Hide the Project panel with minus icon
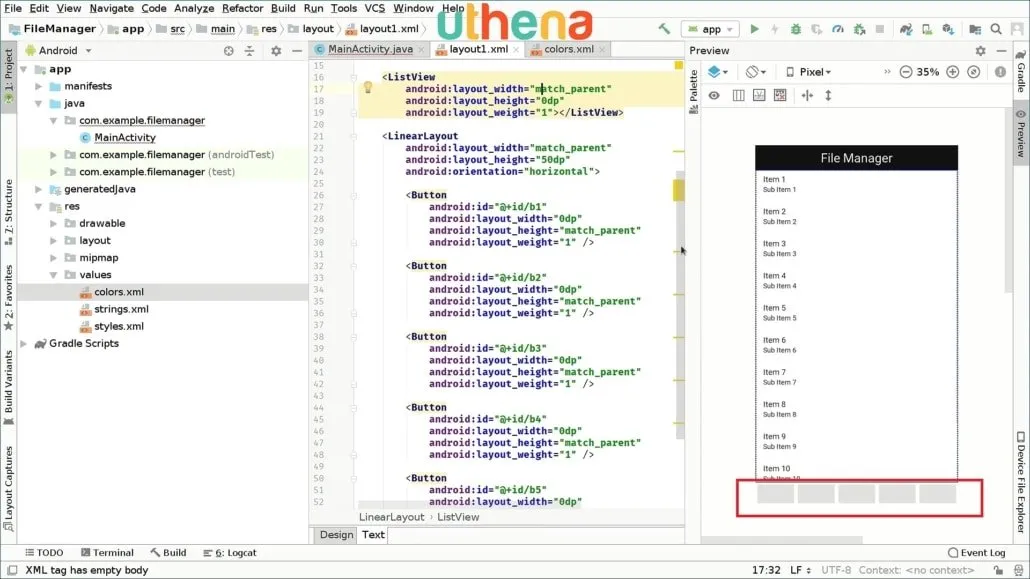Viewport: 1030px width, 579px height. tap(297, 51)
